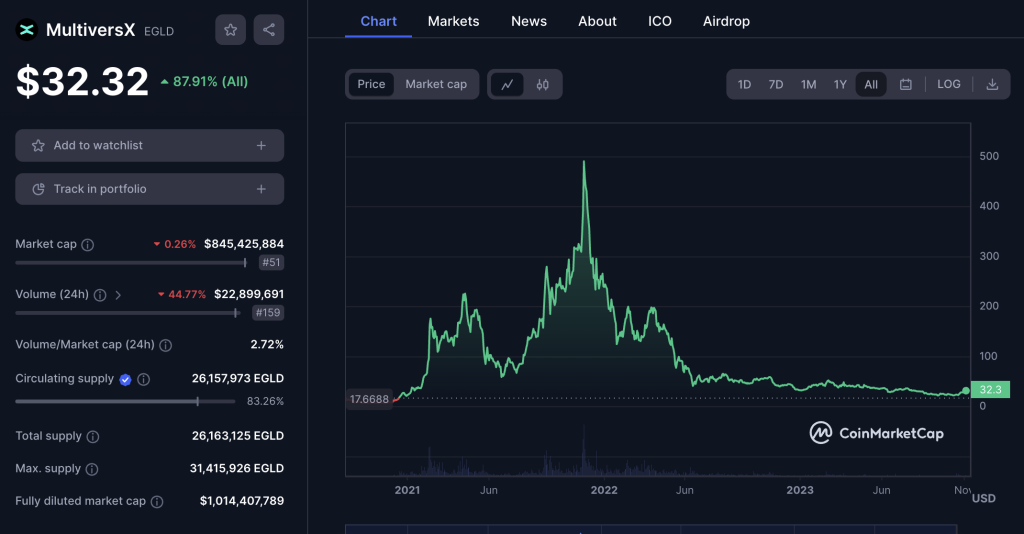Image resolution: width=1024 pixels, height=534 pixels.
Task: Click the Market cap info icon
Action: (88, 245)
